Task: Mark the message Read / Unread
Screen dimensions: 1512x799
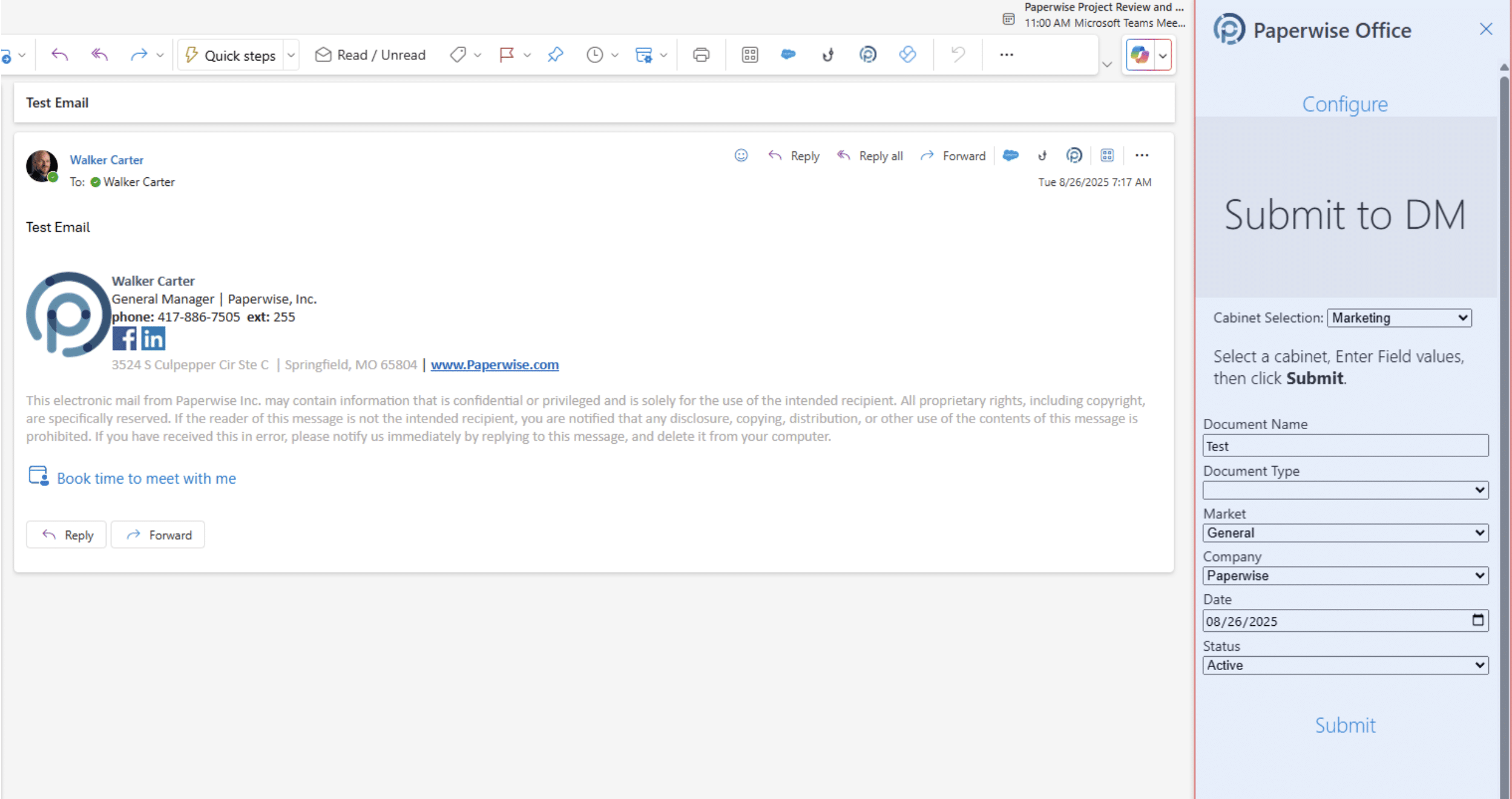Action: tap(370, 55)
